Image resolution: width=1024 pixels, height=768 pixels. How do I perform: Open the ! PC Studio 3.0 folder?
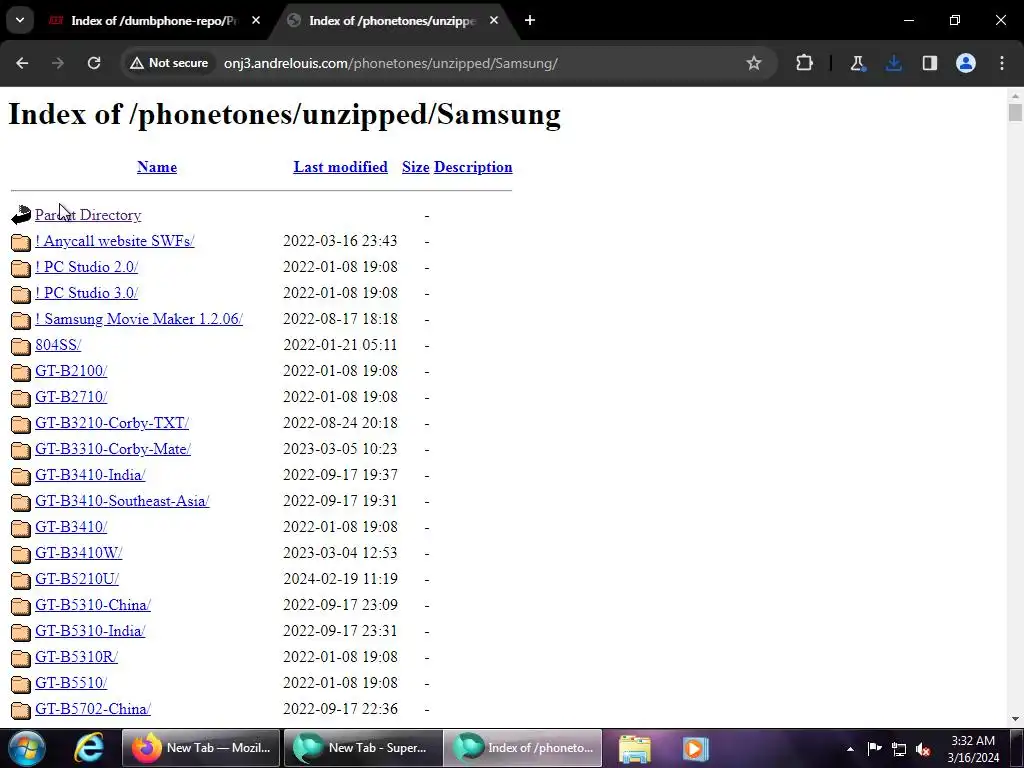87,293
